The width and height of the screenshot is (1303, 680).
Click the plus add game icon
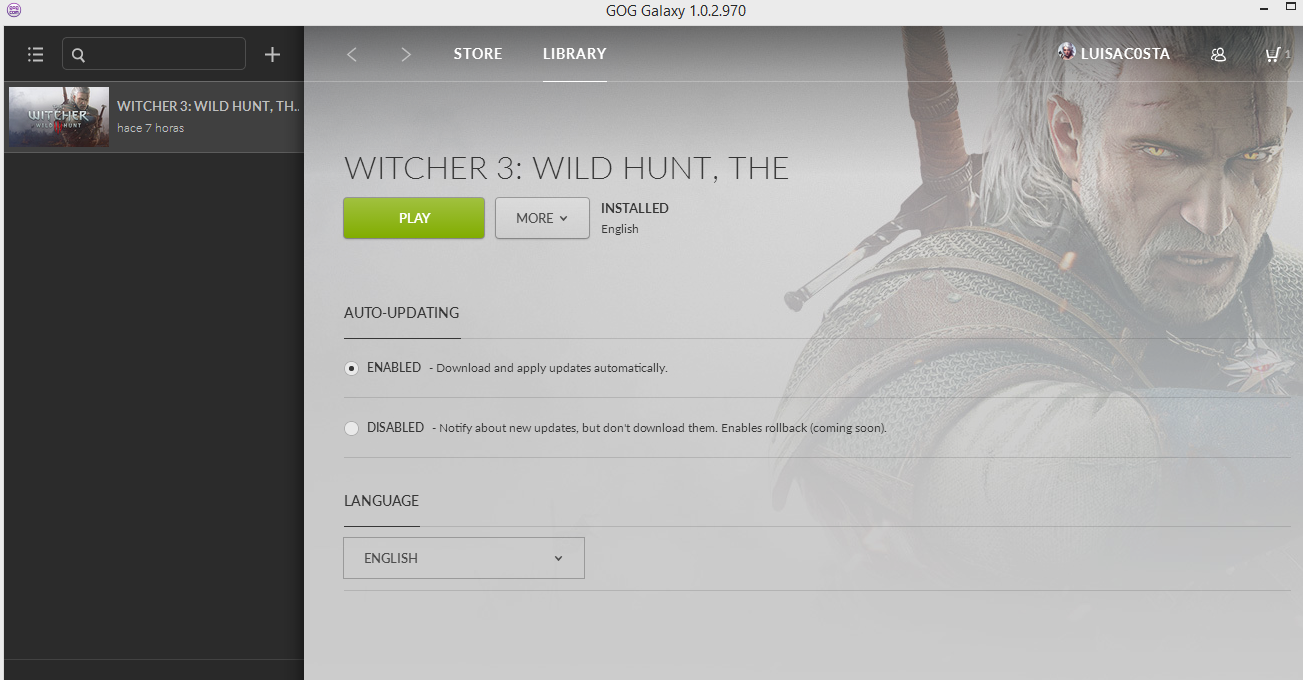(272, 54)
